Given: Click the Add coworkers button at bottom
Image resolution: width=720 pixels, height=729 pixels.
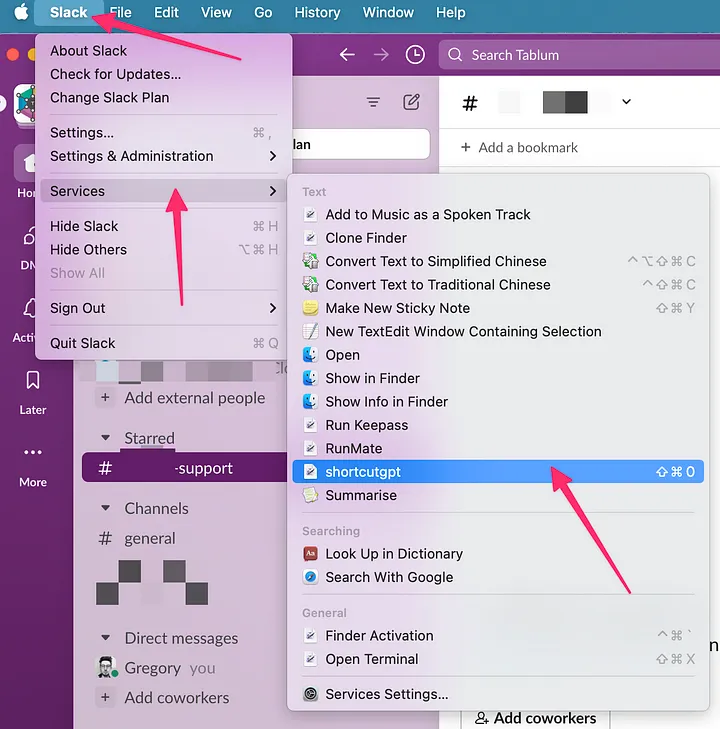Looking at the screenshot, I should pos(535,718).
